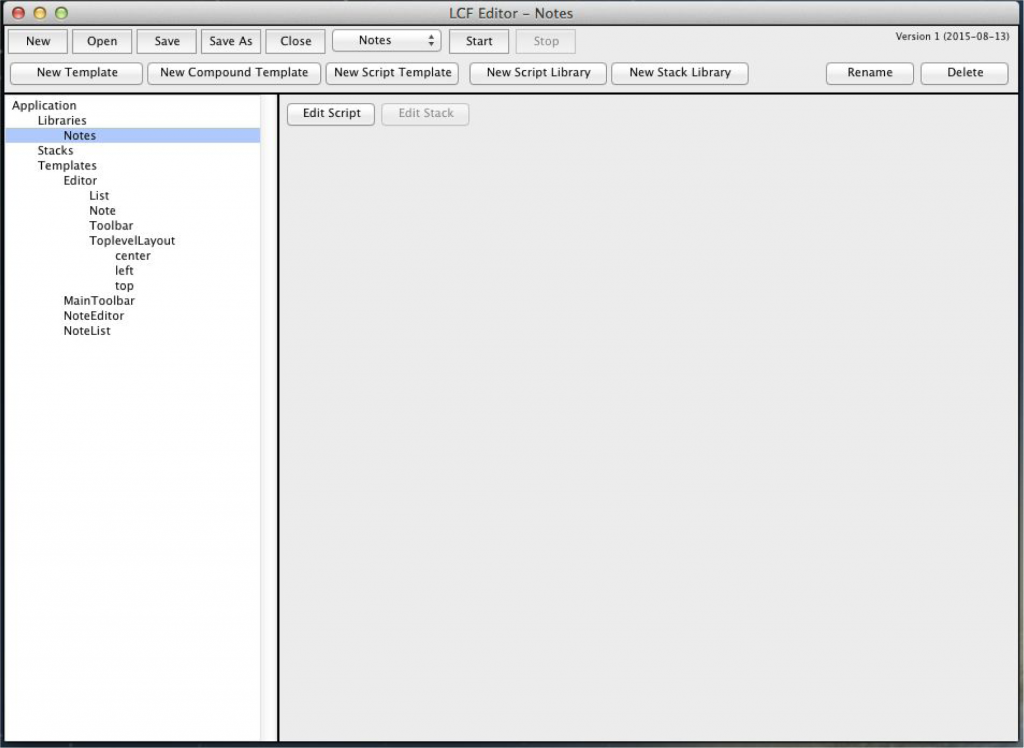Click the Edit Script button
Screen dimensions: 1024x748
[x=331, y=114]
